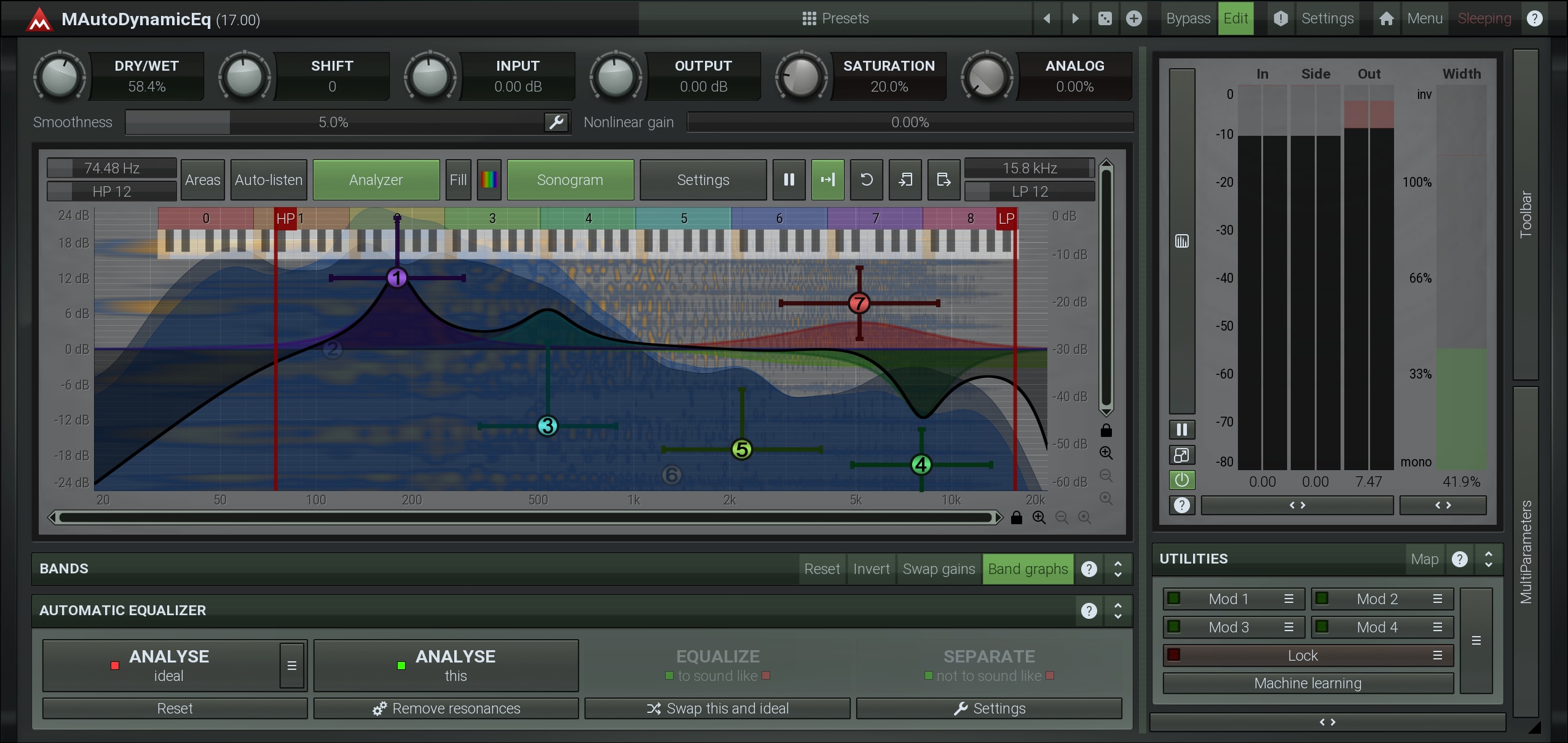Pause the analyzer in graph toolbar

789,179
